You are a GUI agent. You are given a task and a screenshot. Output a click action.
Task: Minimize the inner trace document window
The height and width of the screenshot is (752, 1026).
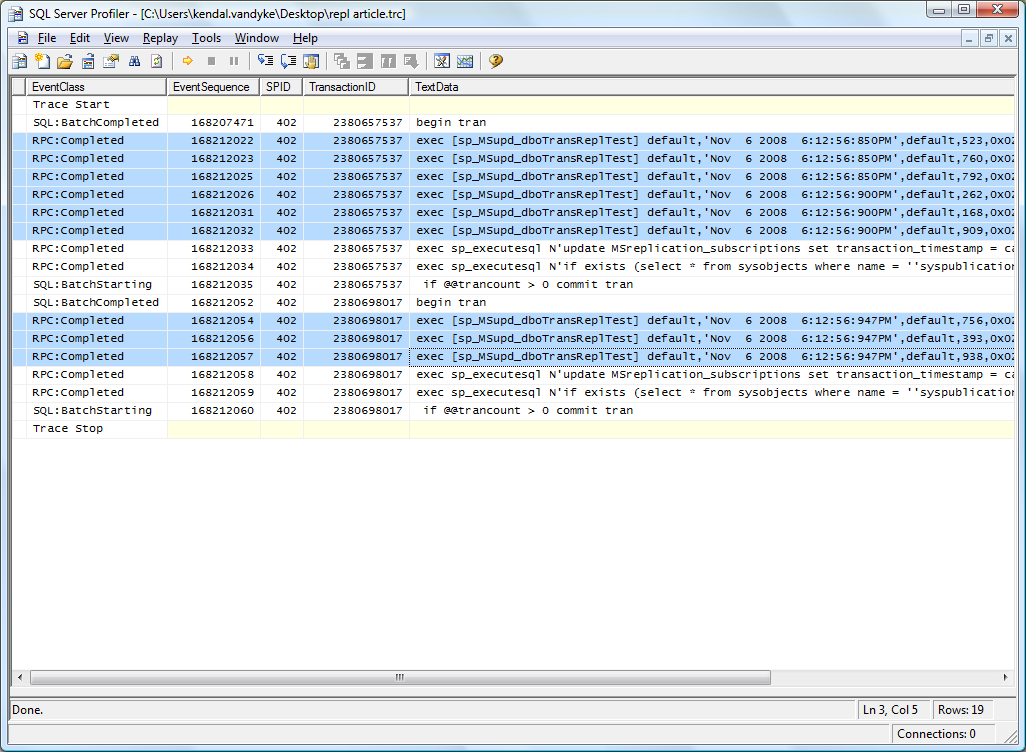coord(969,38)
